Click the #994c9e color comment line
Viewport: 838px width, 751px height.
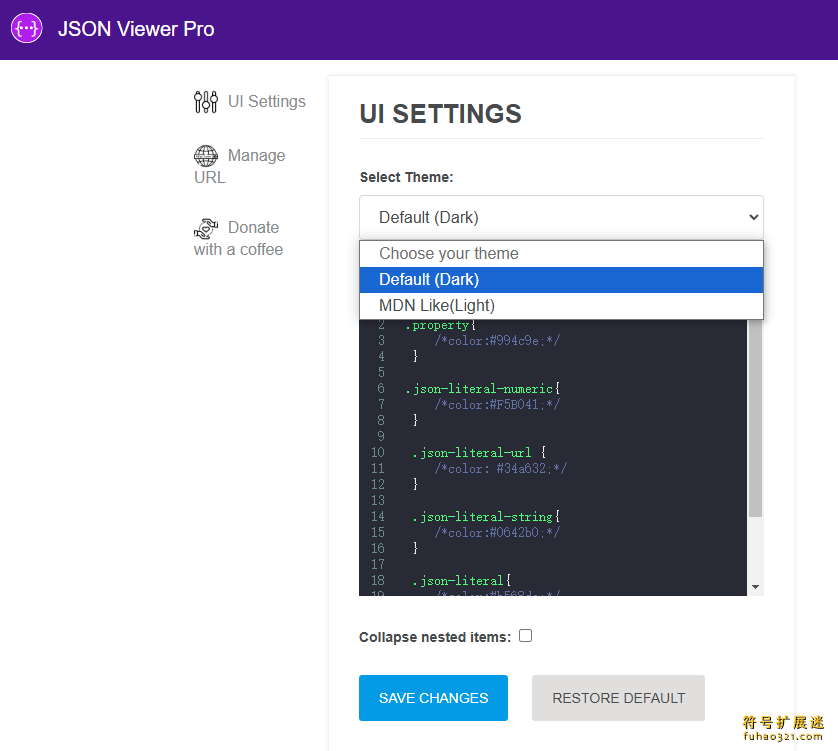(x=497, y=340)
